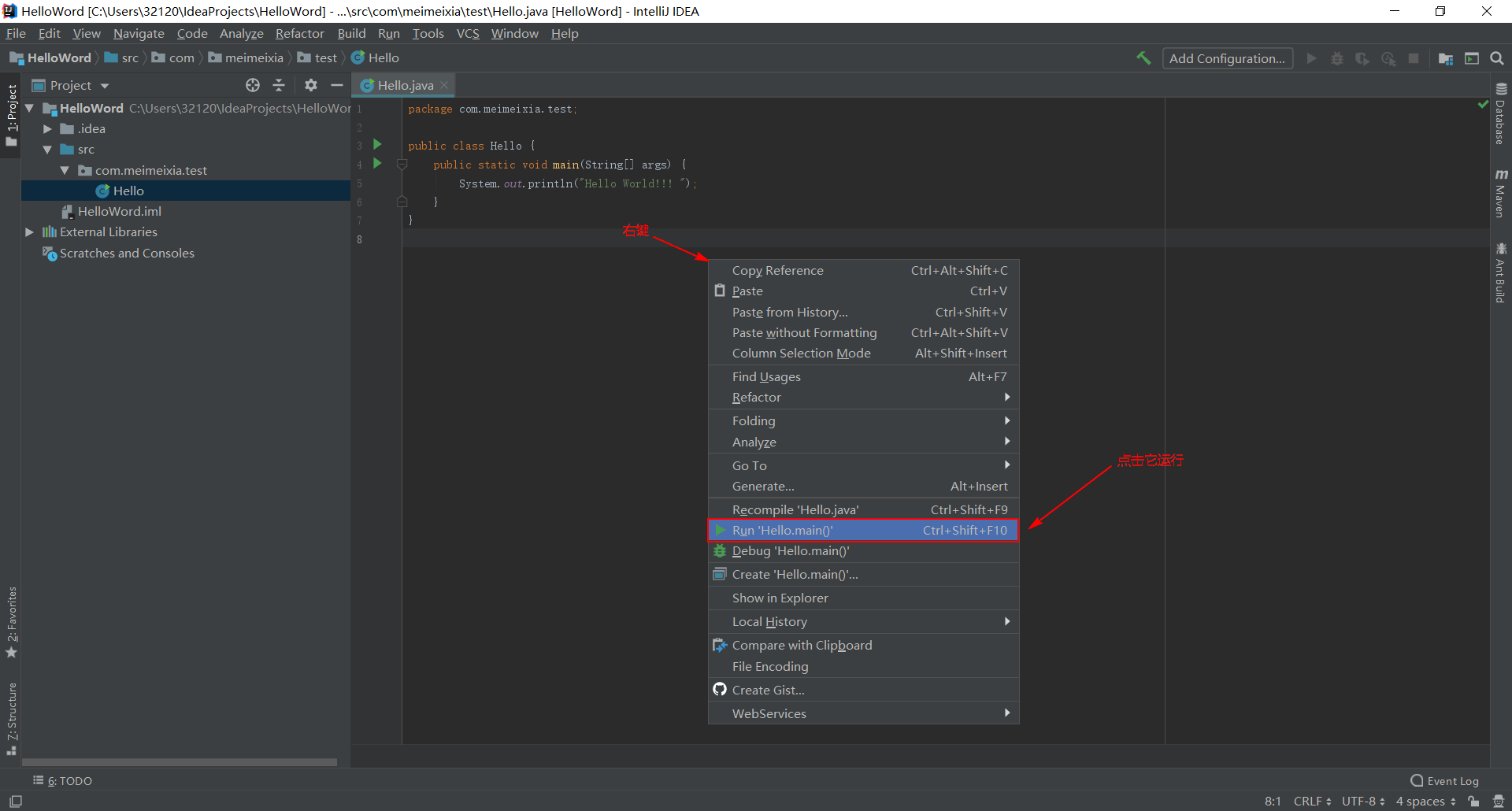Click Scroll from Source crosshair icon
This screenshot has height=811, width=1512.
point(253,85)
